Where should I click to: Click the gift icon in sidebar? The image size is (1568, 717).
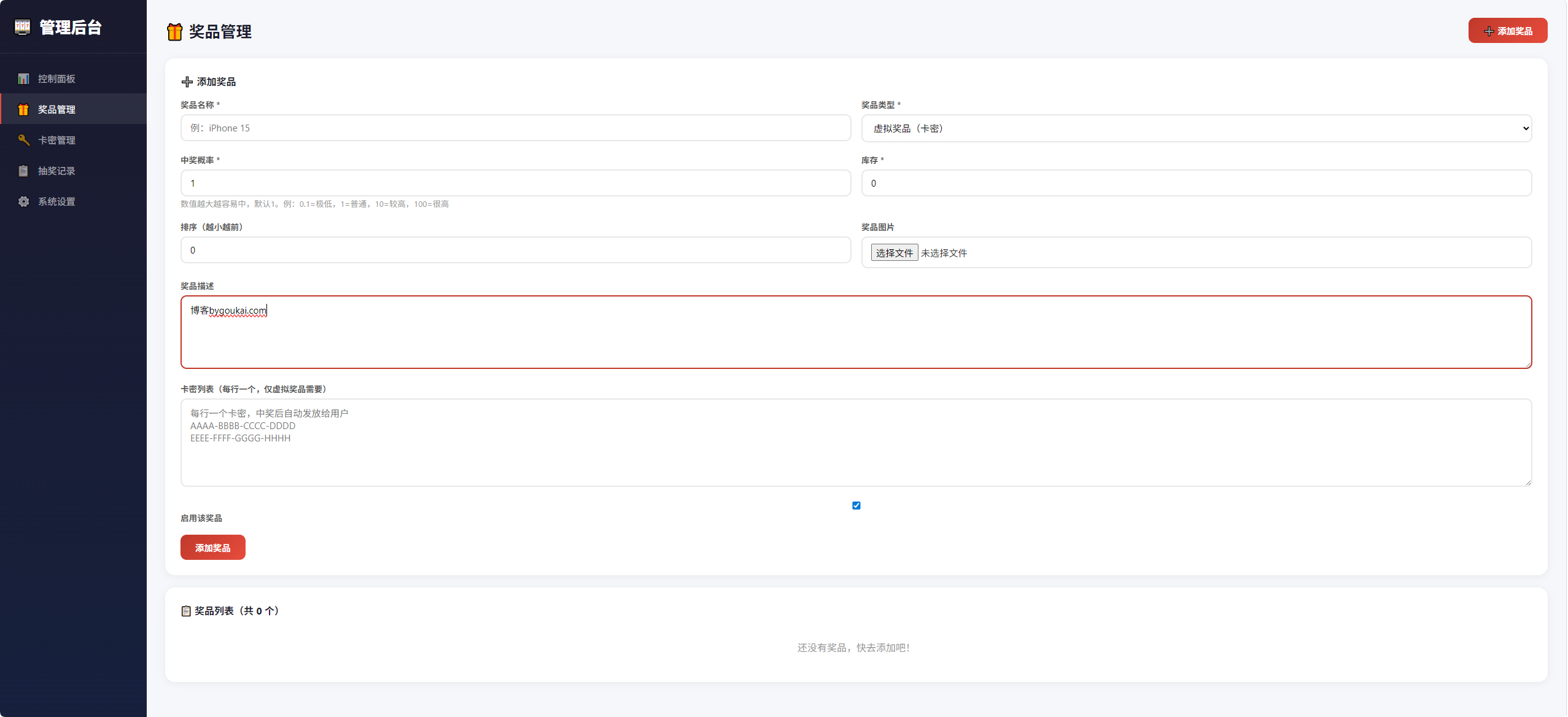click(23, 109)
